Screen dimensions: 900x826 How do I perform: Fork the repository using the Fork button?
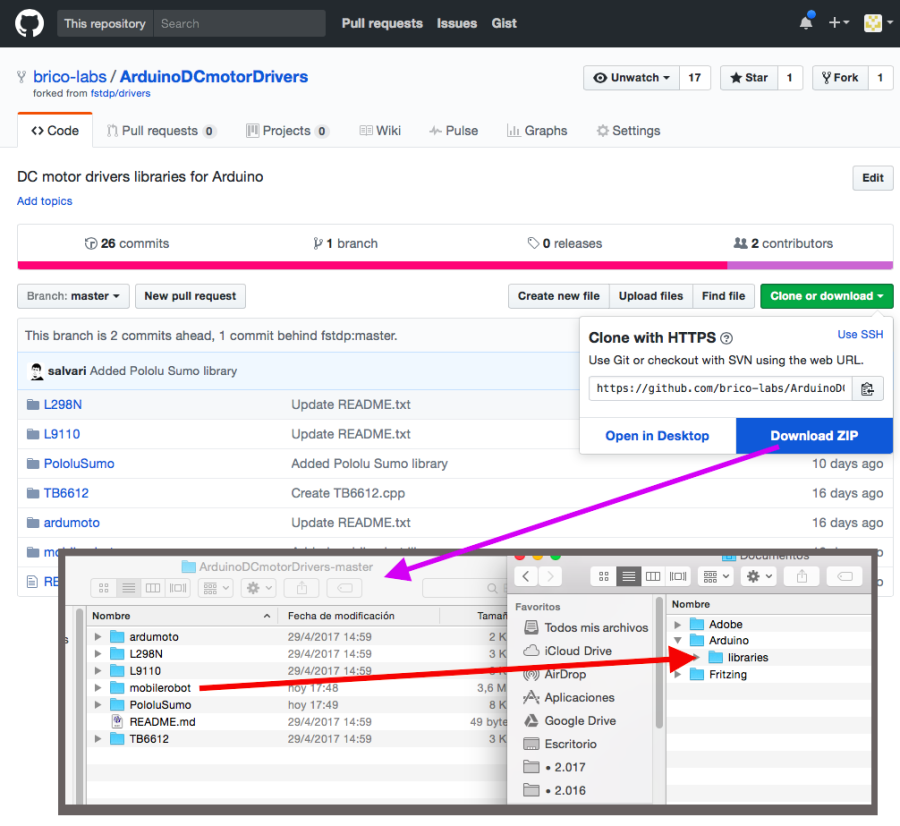point(838,78)
